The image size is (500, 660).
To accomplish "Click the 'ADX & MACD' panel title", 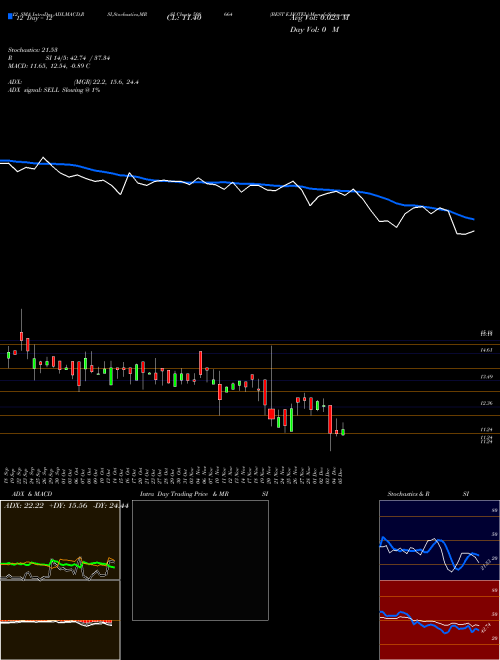I will [32, 494].
